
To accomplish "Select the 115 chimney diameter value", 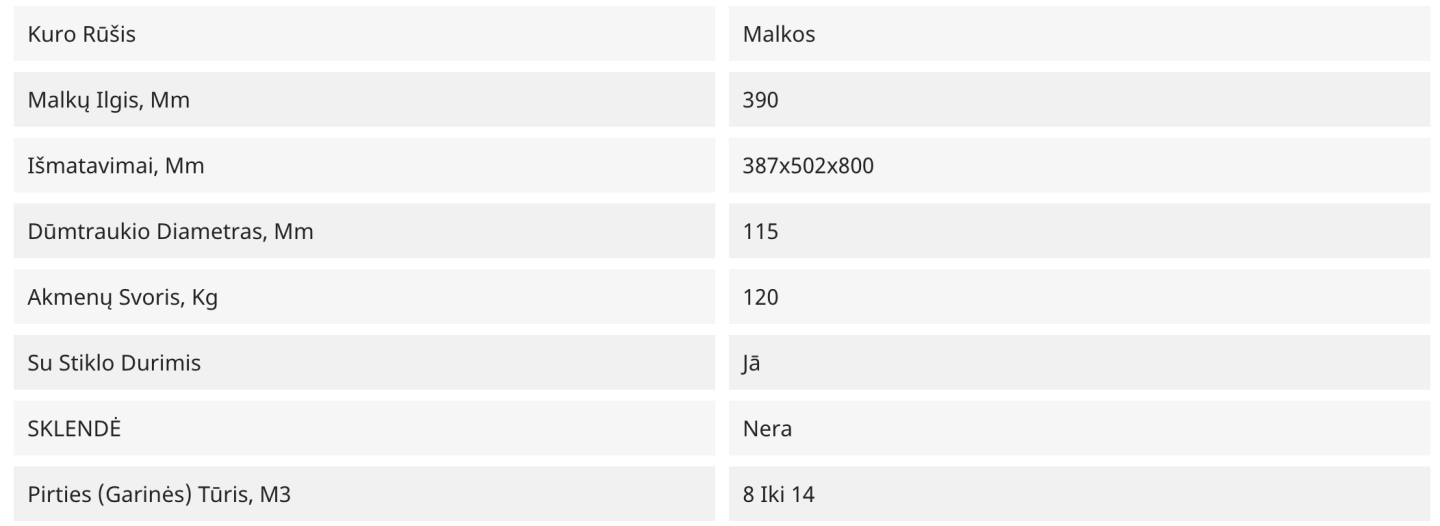I will [x=761, y=232].
